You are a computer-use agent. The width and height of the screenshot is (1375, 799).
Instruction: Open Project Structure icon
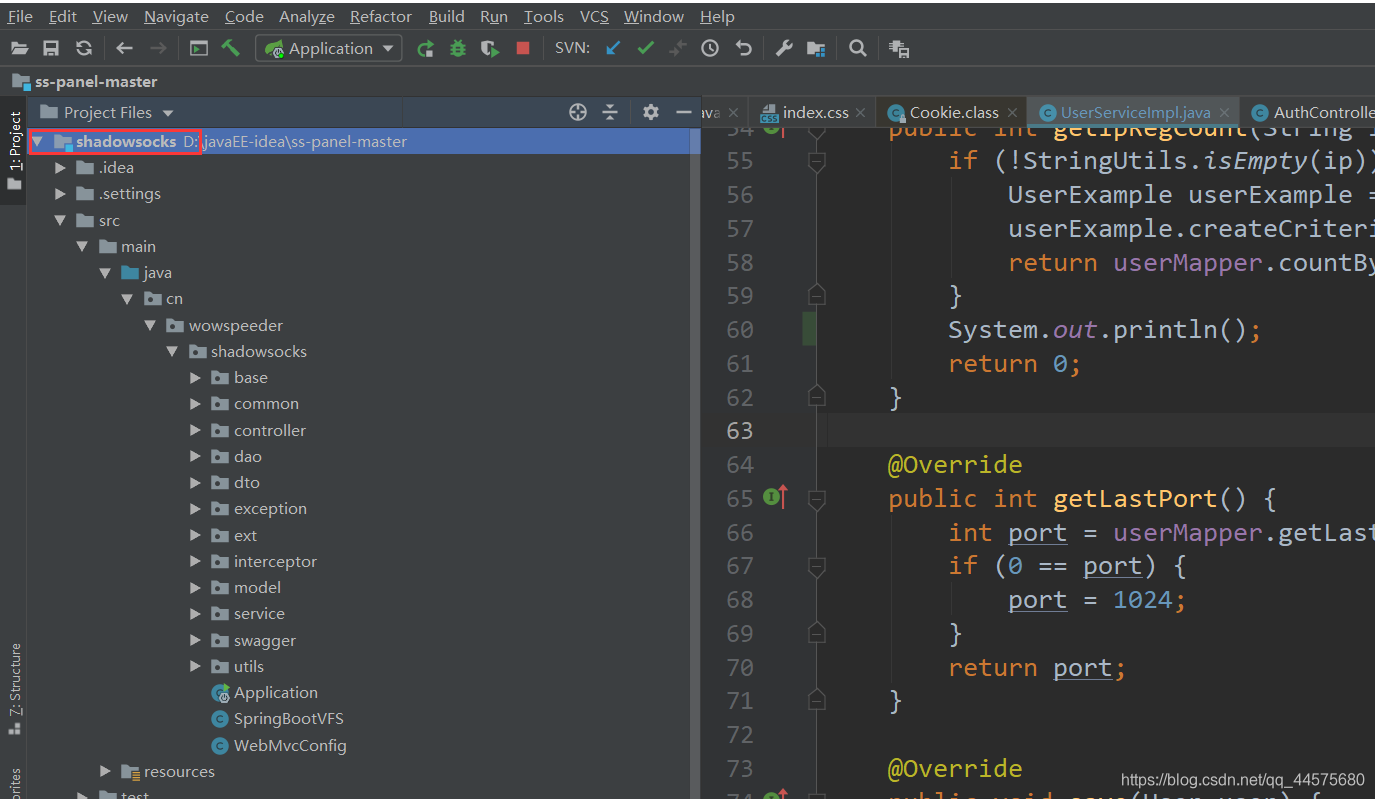coord(816,48)
